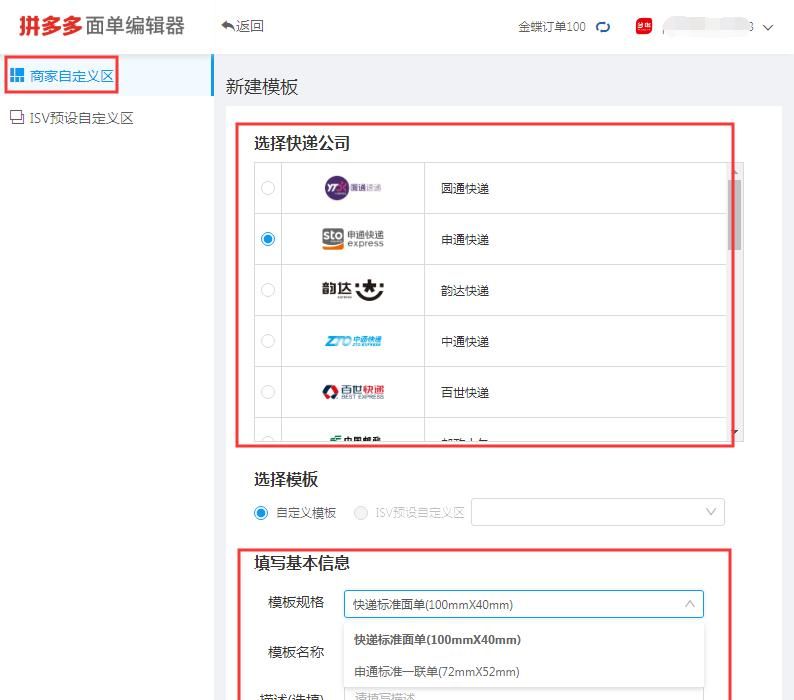This screenshot has width=794, height=700.
Task: Click the 返回 link text
Action: 250,26
